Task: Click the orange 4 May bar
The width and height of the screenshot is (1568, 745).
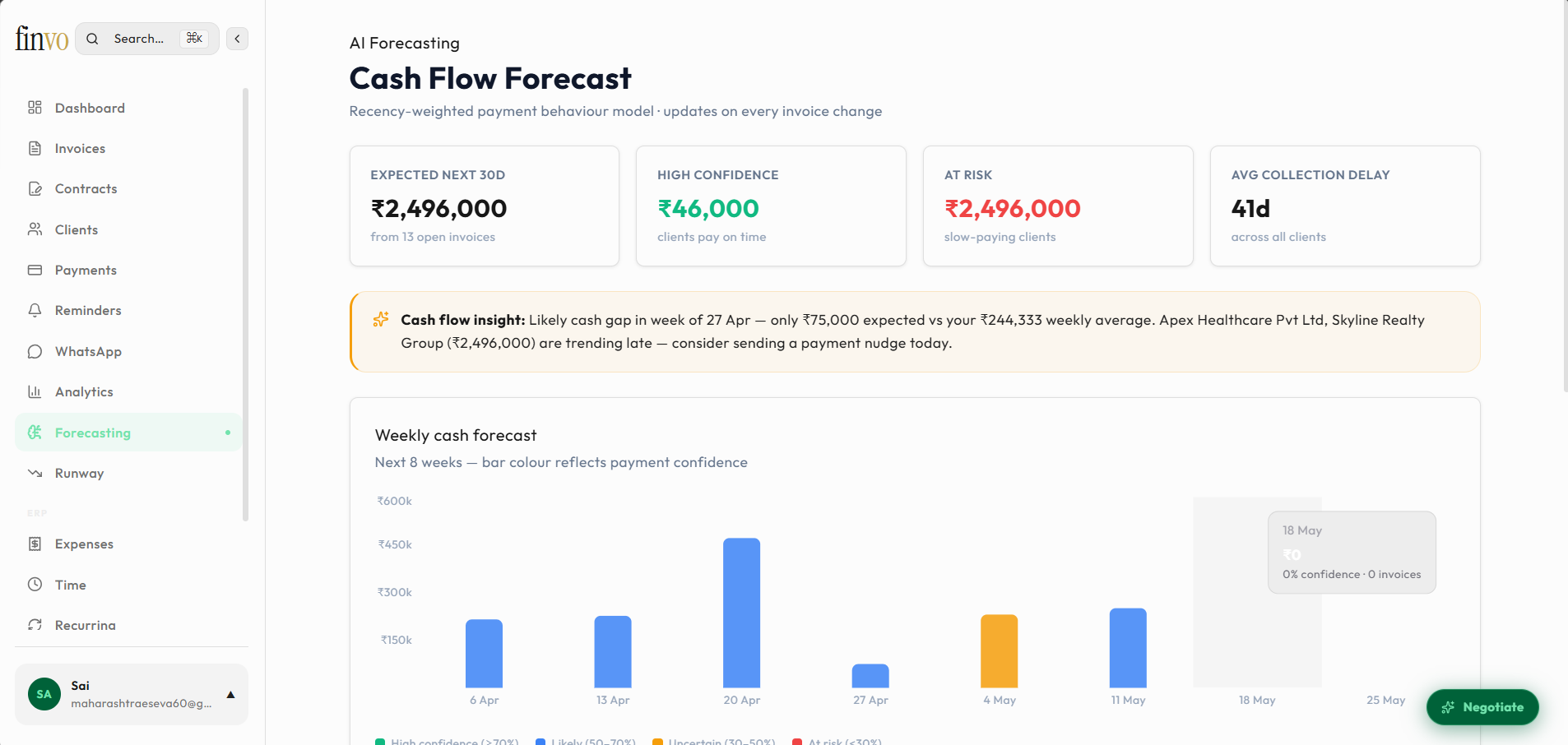Action: (999, 650)
